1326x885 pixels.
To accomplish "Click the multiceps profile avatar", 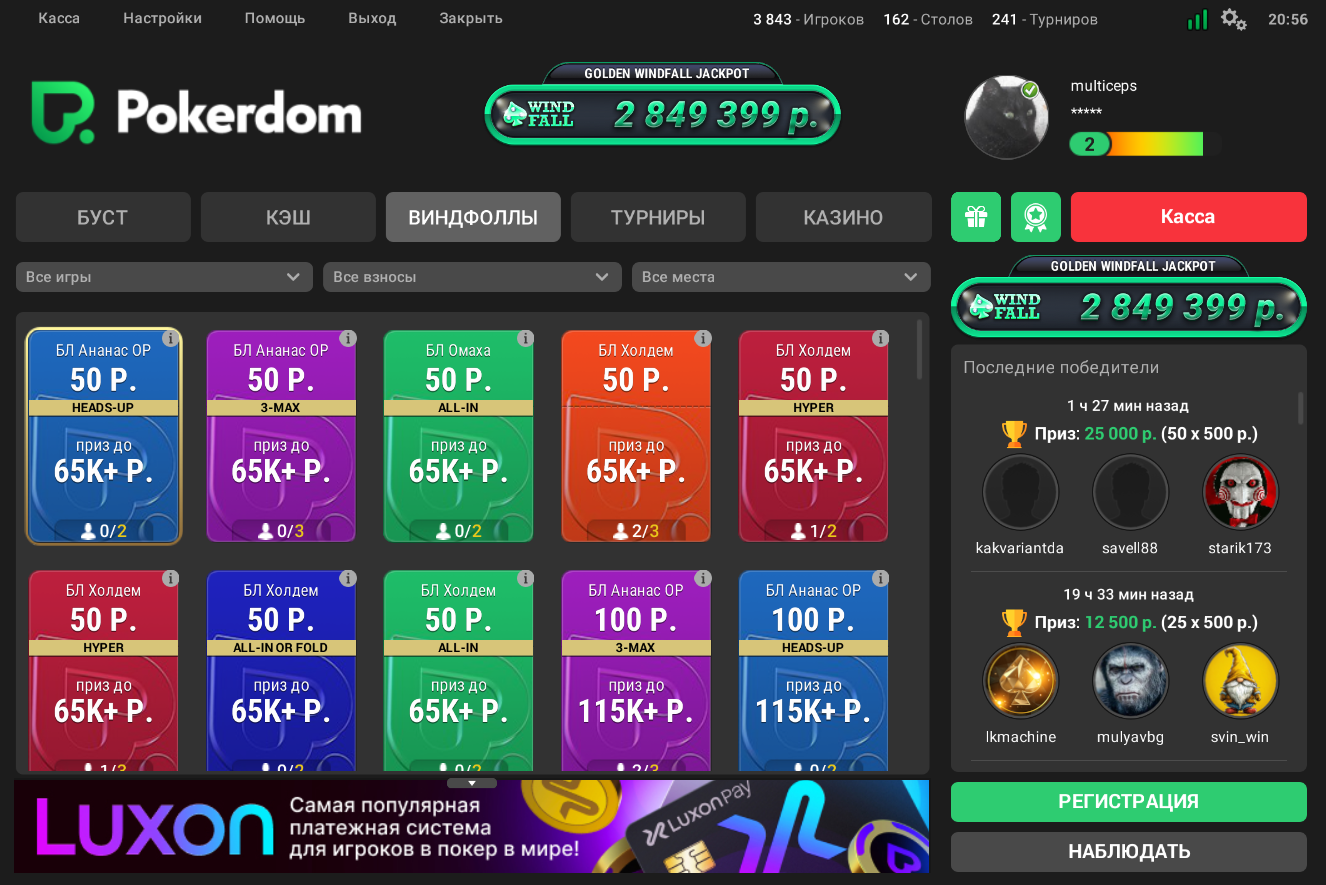I will [x=1006, y=117].
